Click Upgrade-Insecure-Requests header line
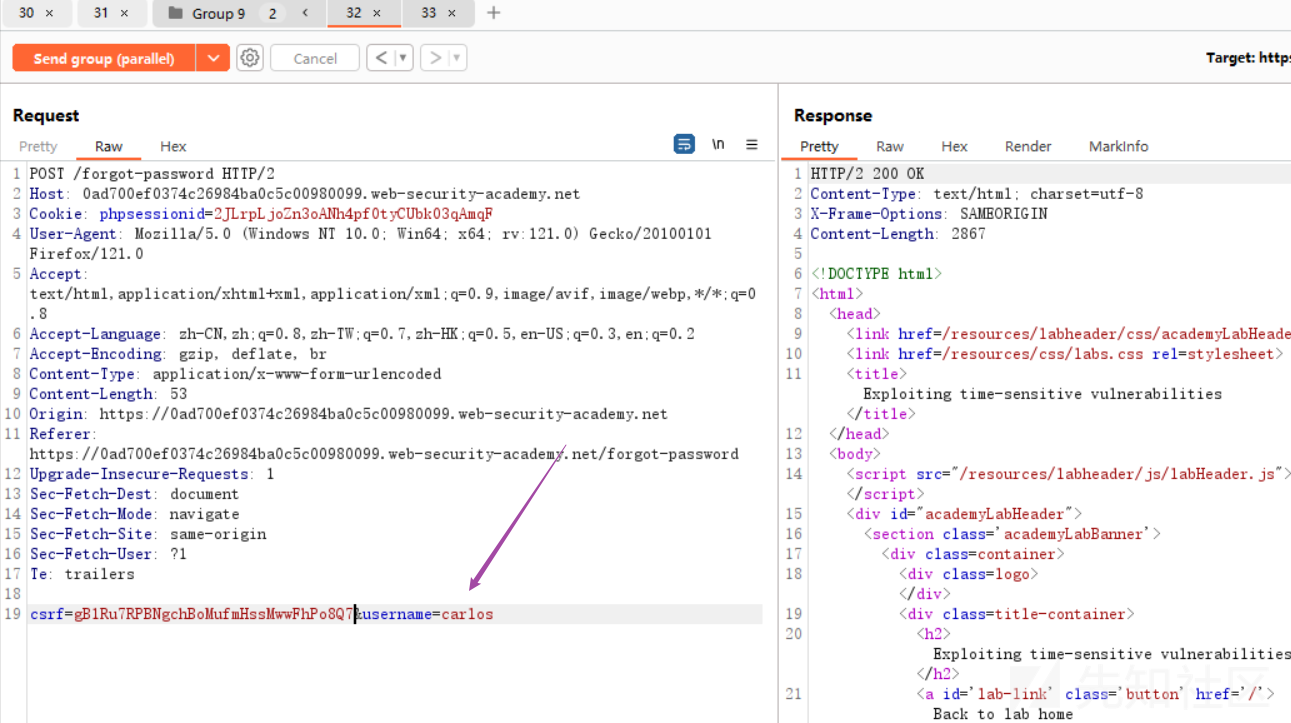 coord(152,474)
